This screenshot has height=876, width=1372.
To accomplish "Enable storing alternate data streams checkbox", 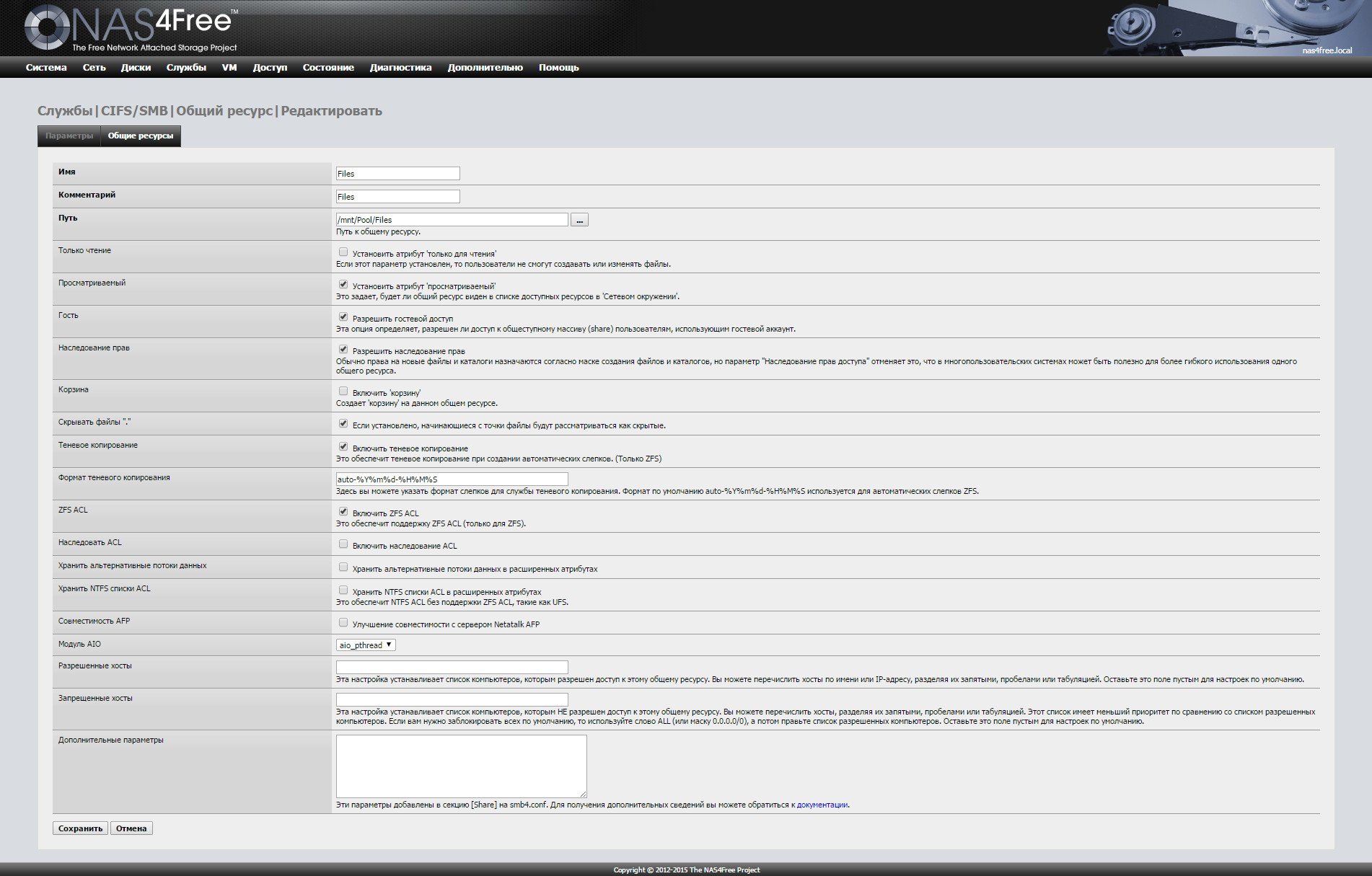I will 343,567.
